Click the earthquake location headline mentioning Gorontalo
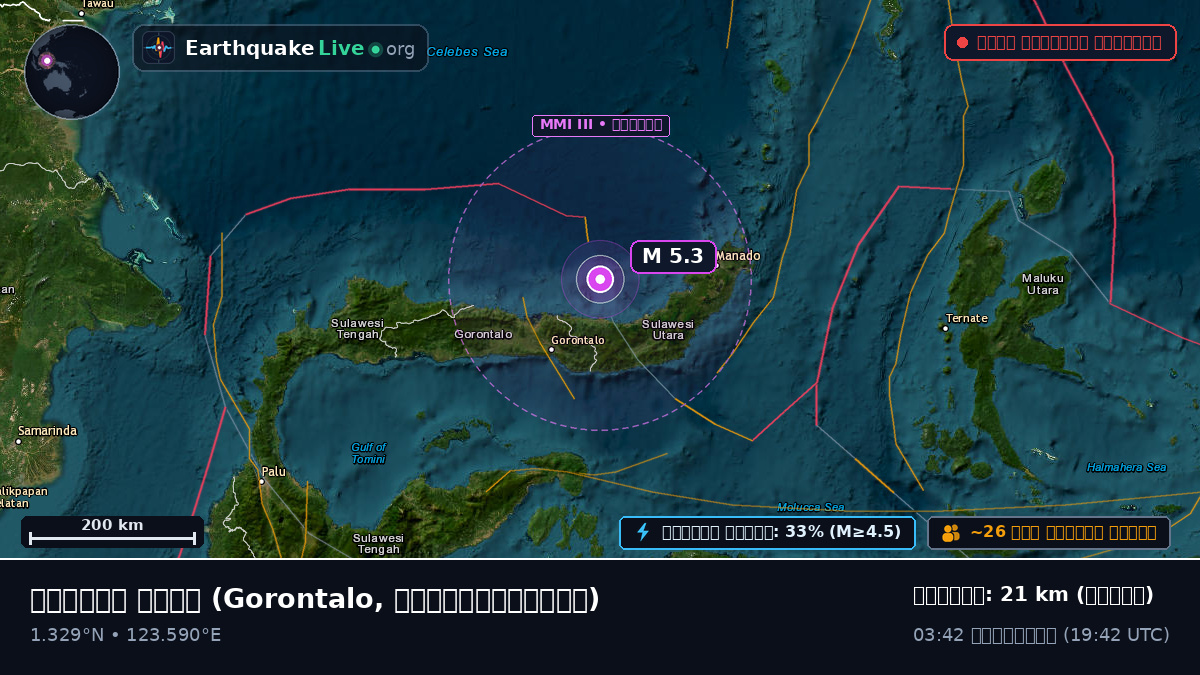Viewport: 1200px width, 675px height. [x=315, y=599]
